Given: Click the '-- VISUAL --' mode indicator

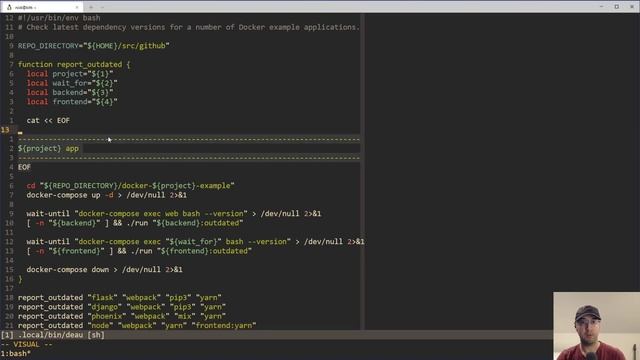Looking at the screenshot, I should 26,344.
